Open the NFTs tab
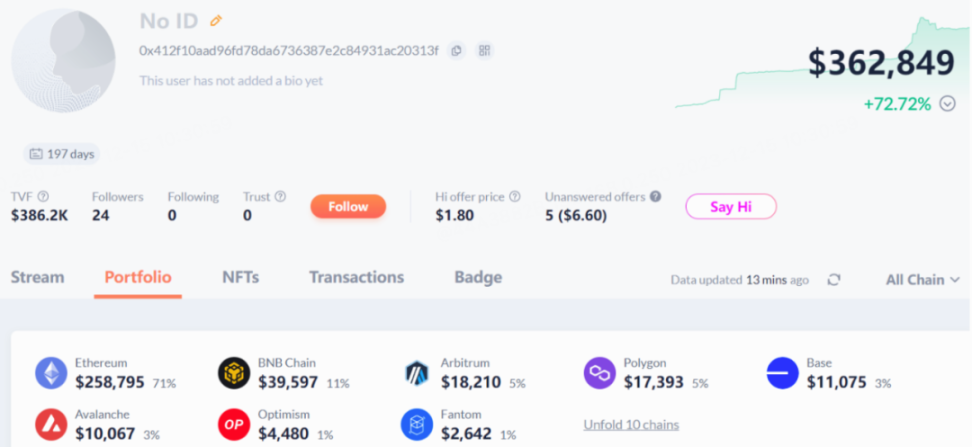The height and width of the screenshot is (447, 972). tap(240, 278)
